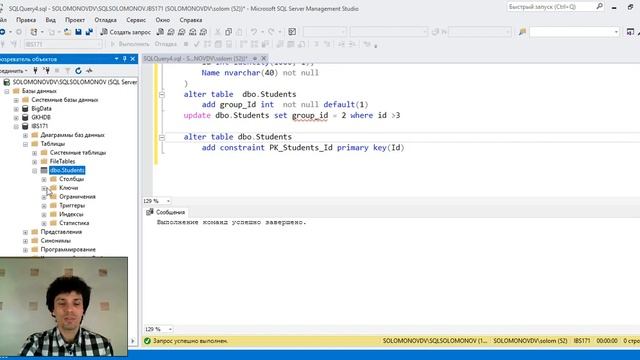Open the Сервис menu

(x=136, y=20)
